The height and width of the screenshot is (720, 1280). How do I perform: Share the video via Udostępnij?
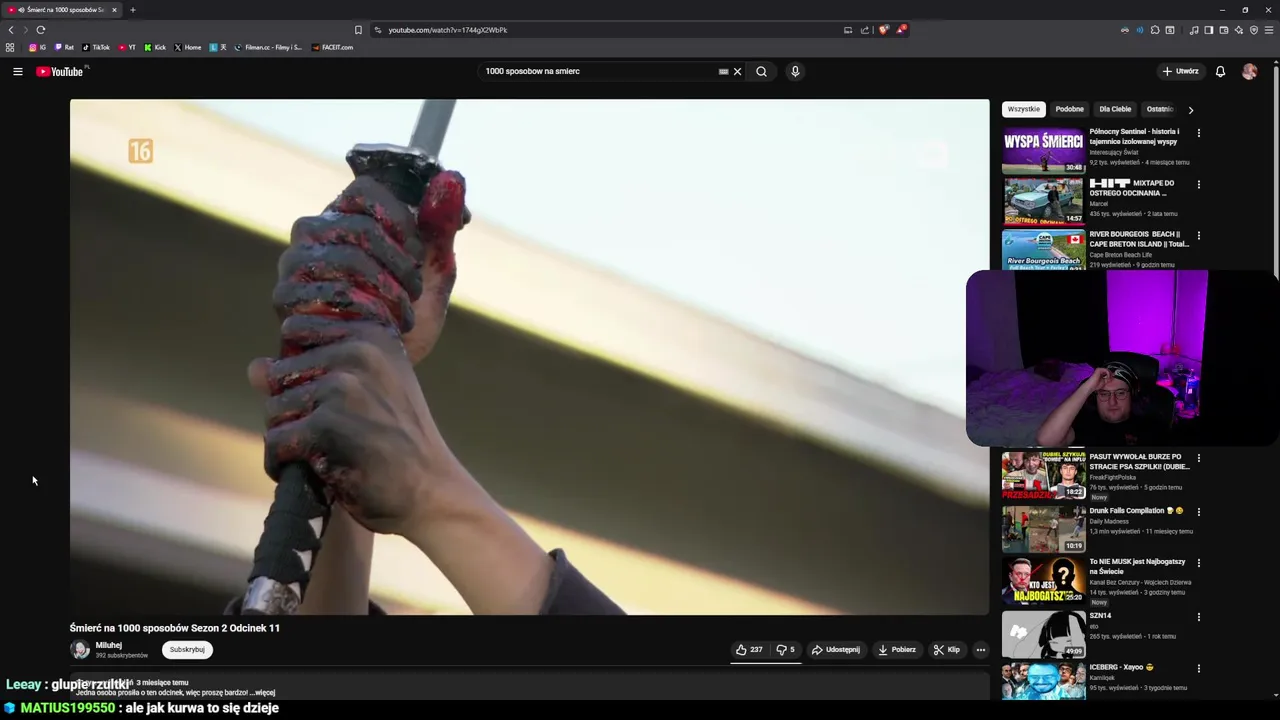coord(836,650)
